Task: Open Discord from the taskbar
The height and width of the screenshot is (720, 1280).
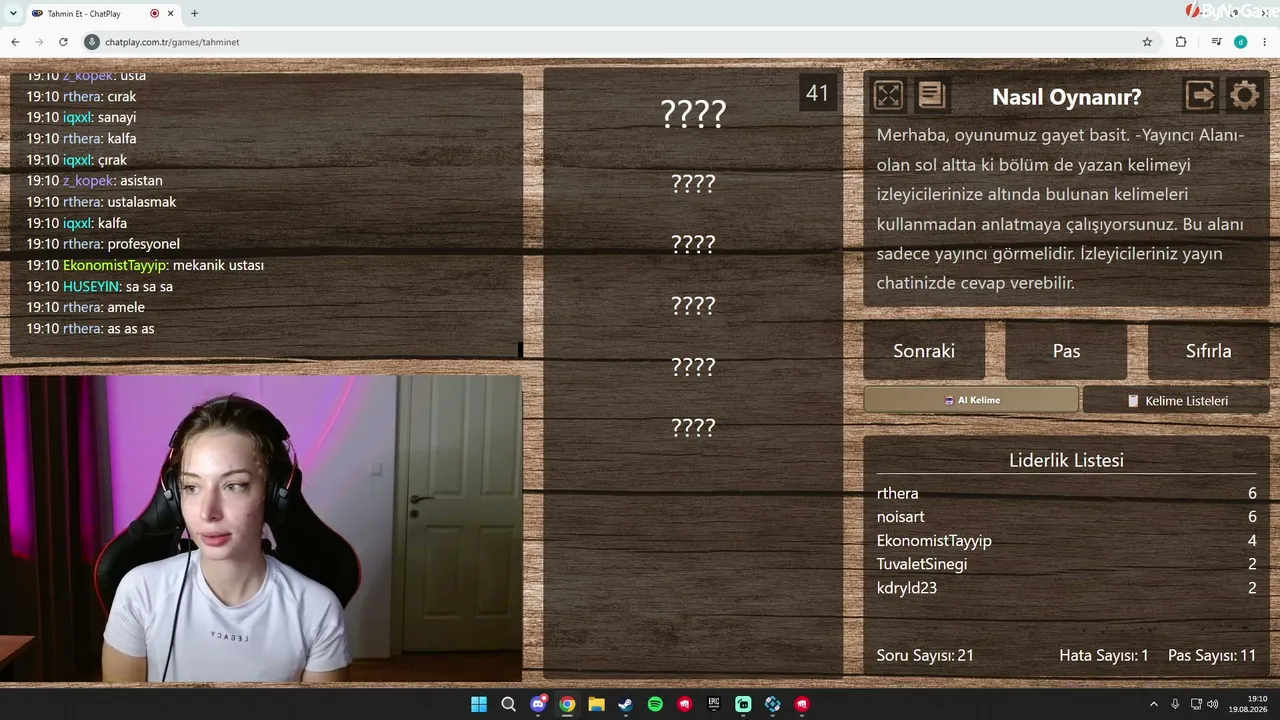Action: (x=538, y=704)
